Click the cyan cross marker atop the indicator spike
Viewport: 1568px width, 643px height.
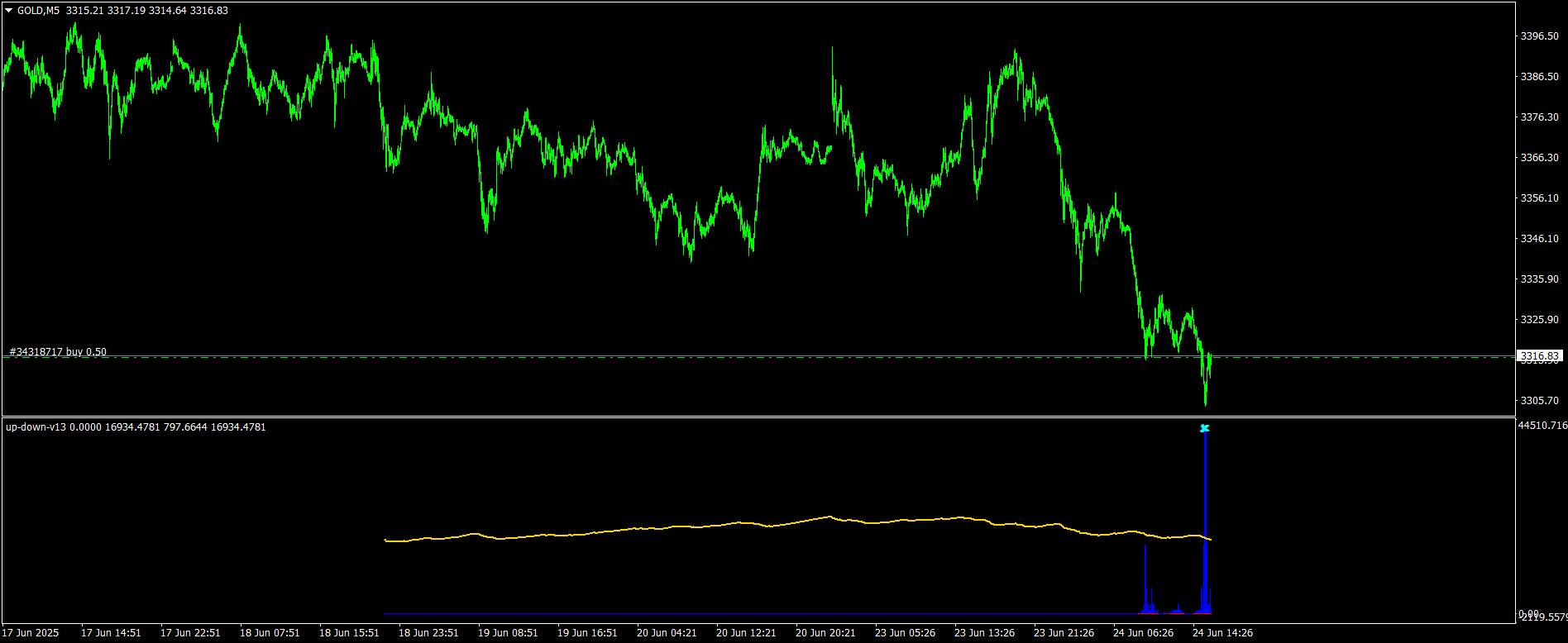point(1205,428)
